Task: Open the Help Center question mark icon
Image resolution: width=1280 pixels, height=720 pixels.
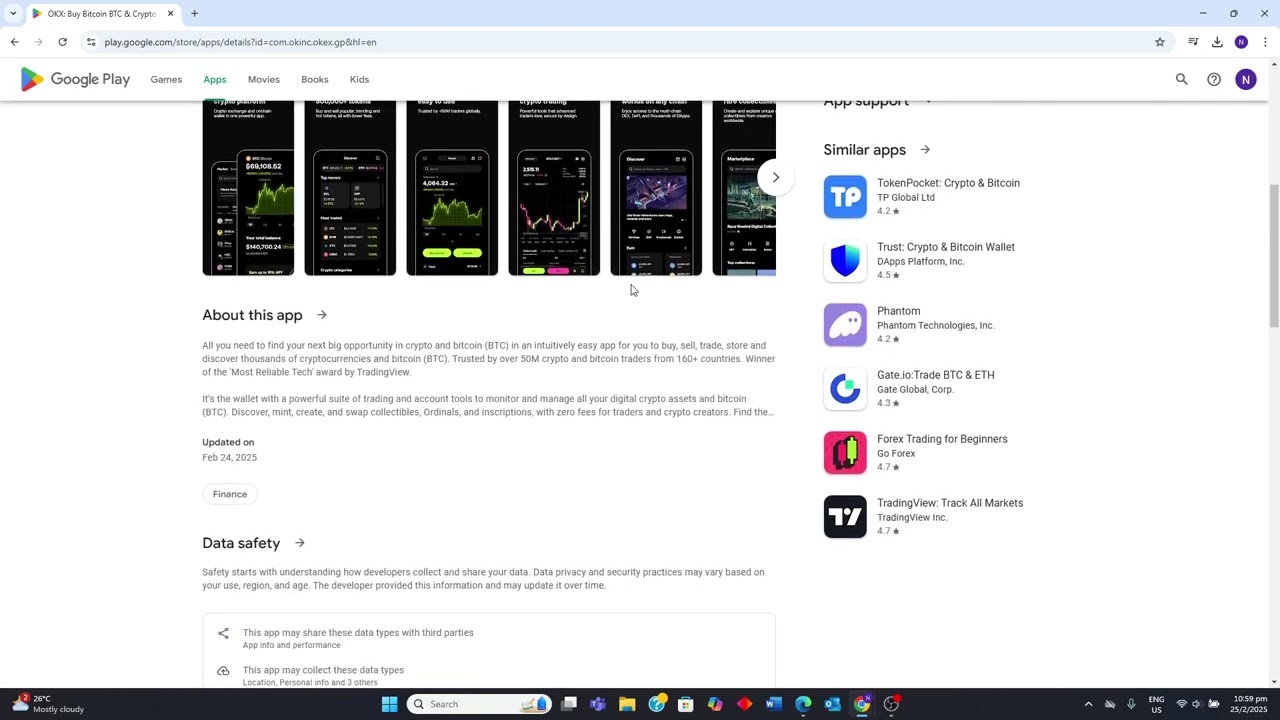Action: coord(1213,79)
